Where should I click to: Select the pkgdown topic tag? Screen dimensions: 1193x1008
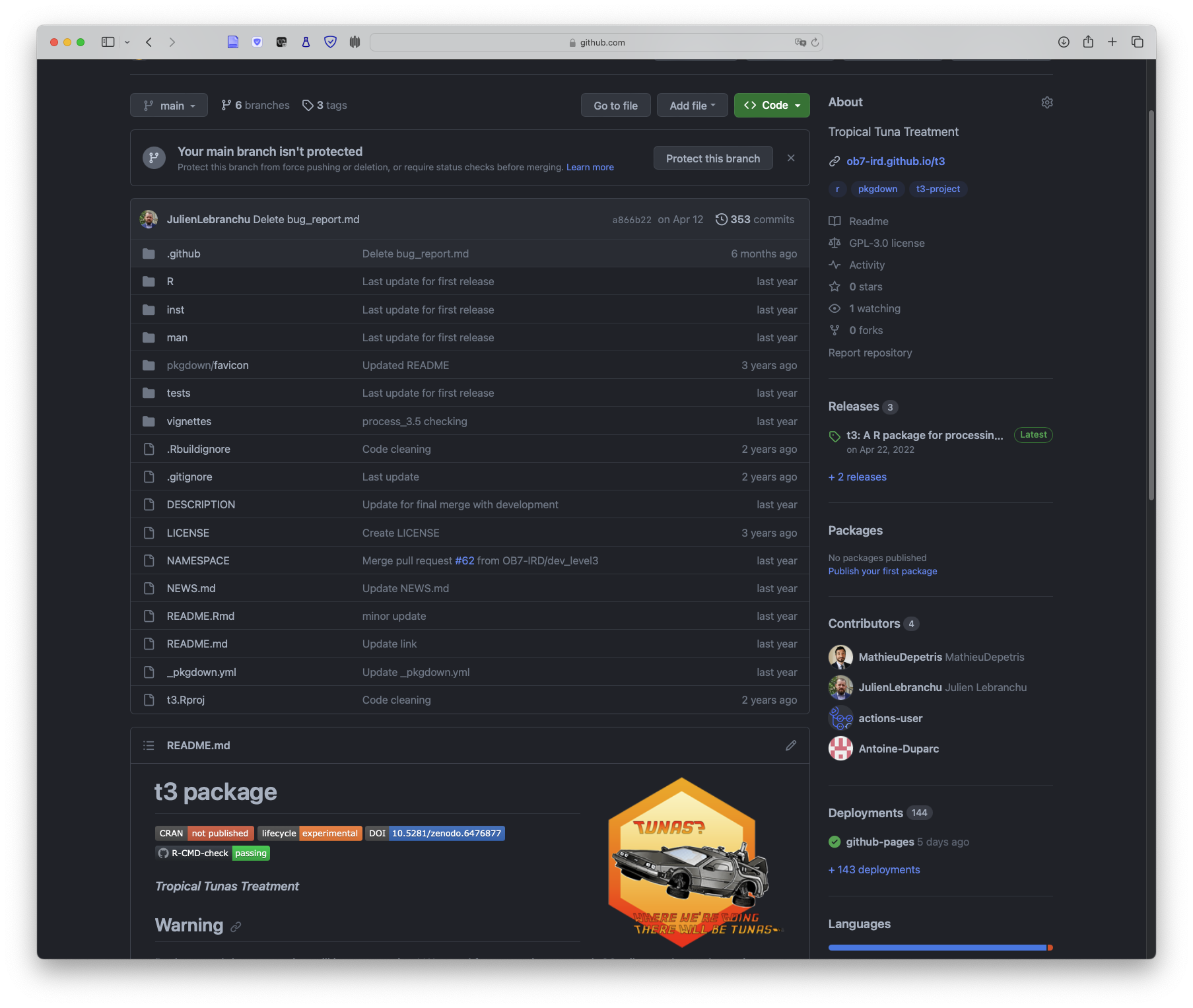[877, 189]
